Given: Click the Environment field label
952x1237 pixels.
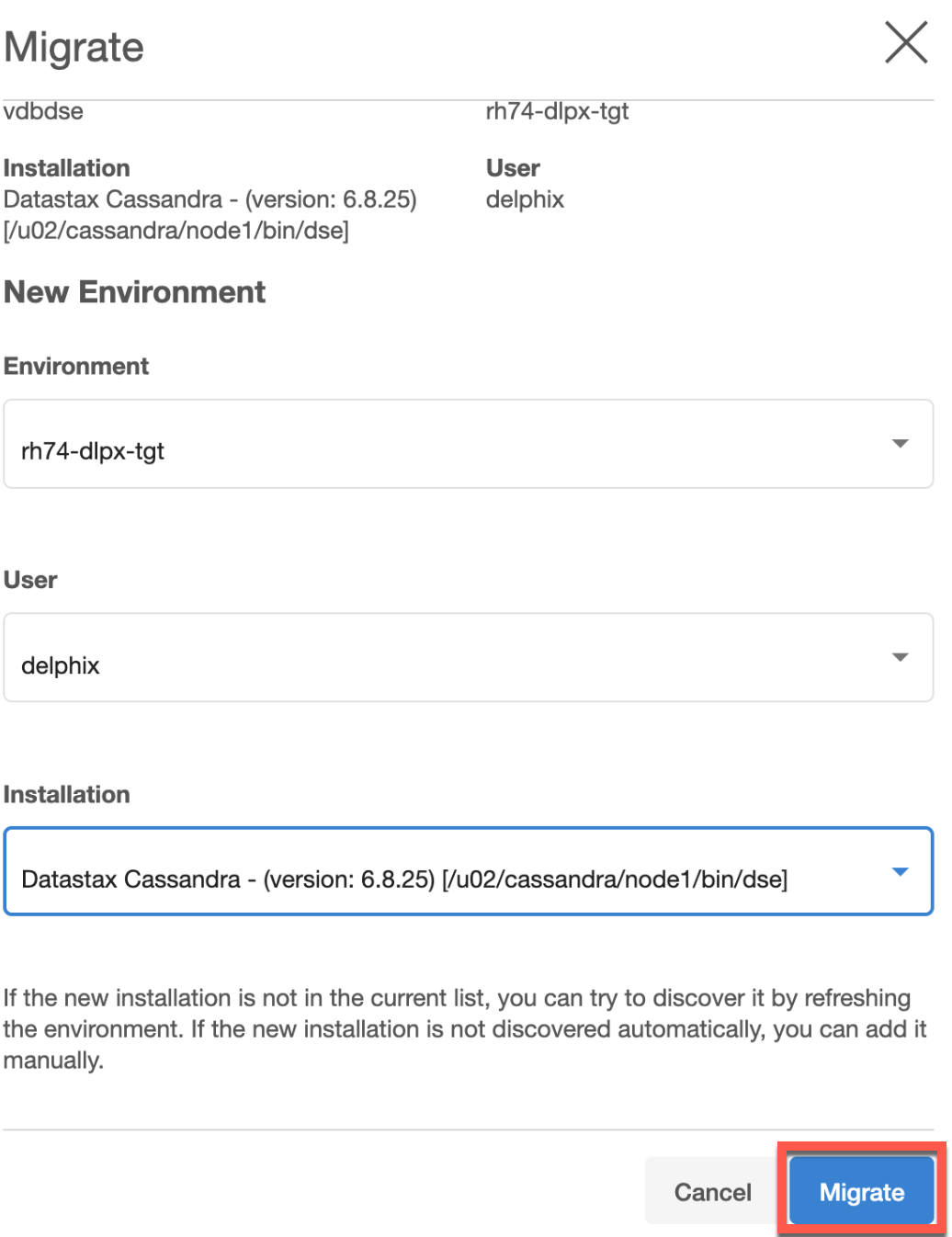Looking at the screenshot, I should pos(76,366).
